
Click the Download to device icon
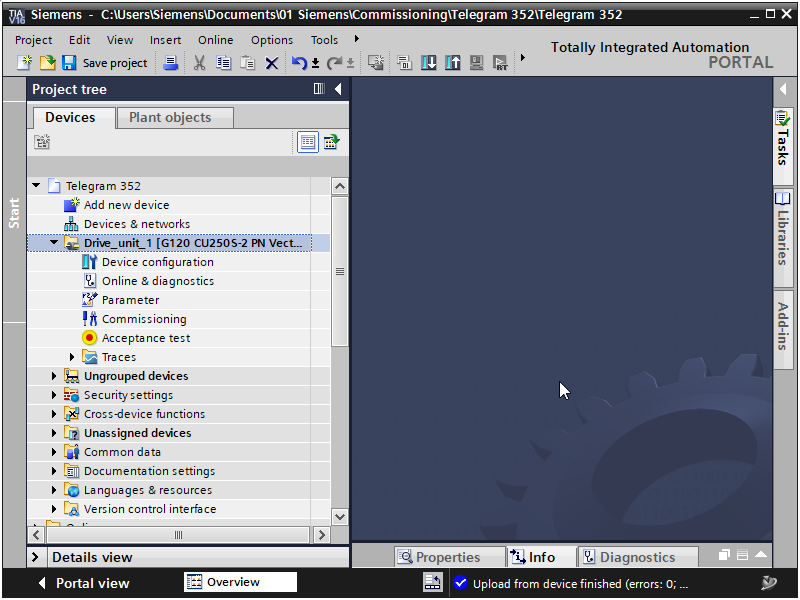[x=429, y=63]
